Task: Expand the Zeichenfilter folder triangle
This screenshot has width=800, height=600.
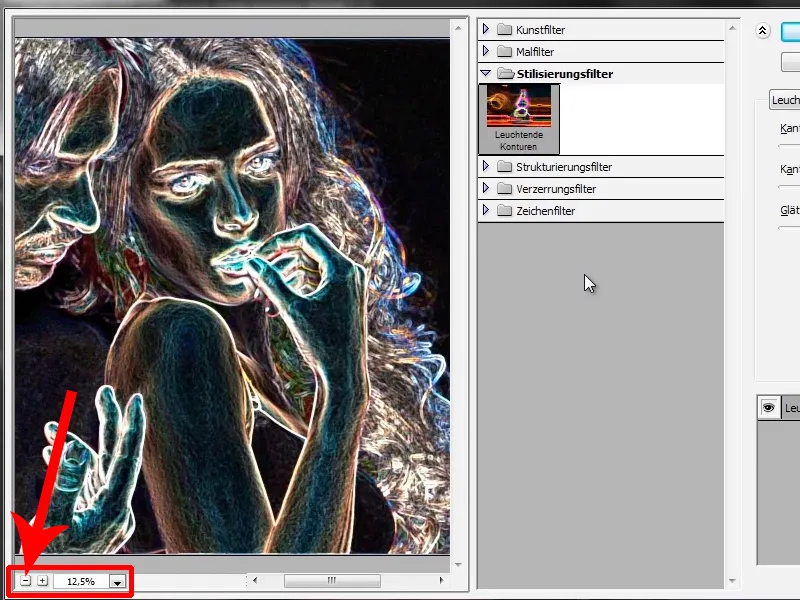Action: coord(486,210)
